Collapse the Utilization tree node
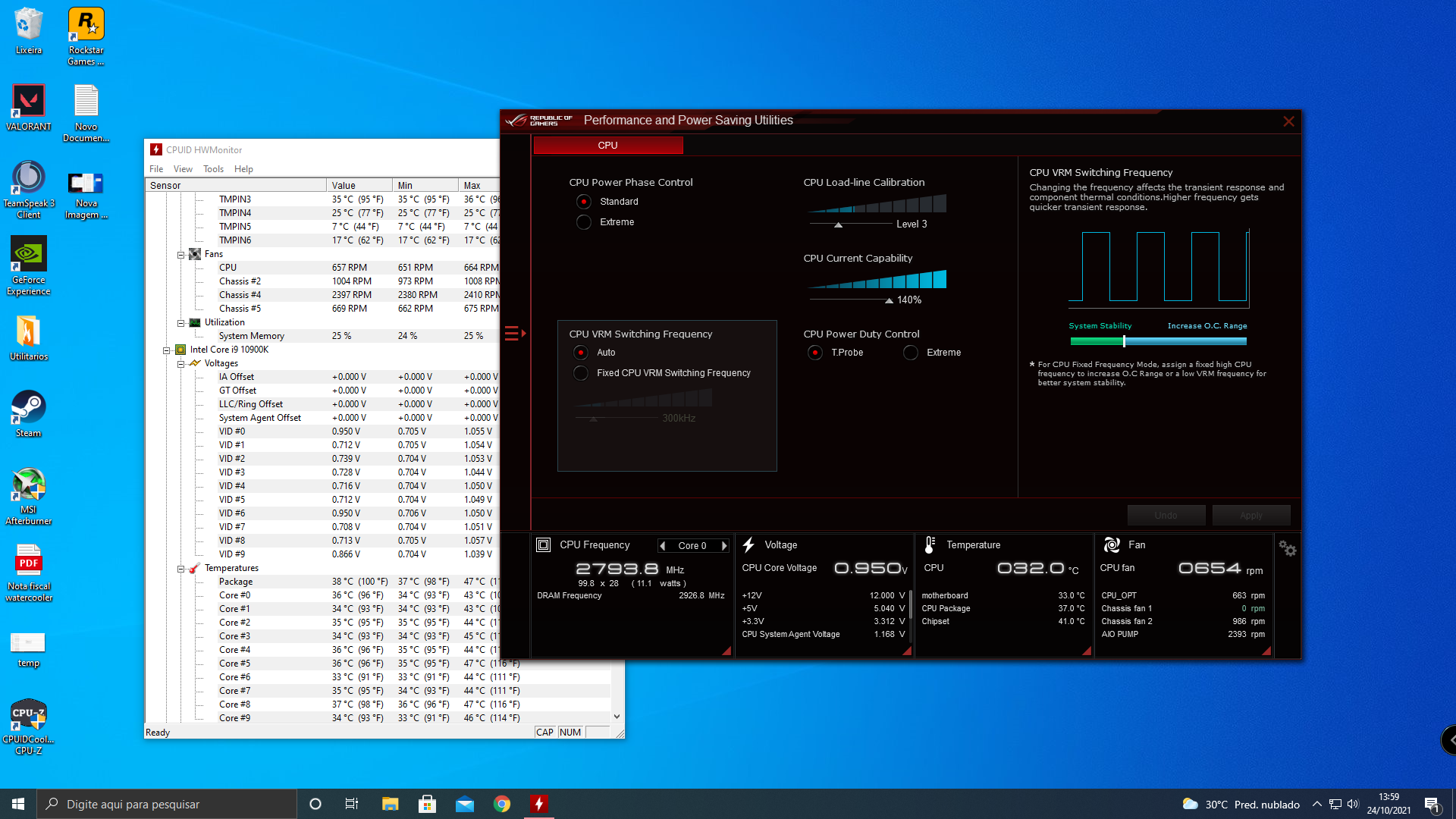 [180, 323]
